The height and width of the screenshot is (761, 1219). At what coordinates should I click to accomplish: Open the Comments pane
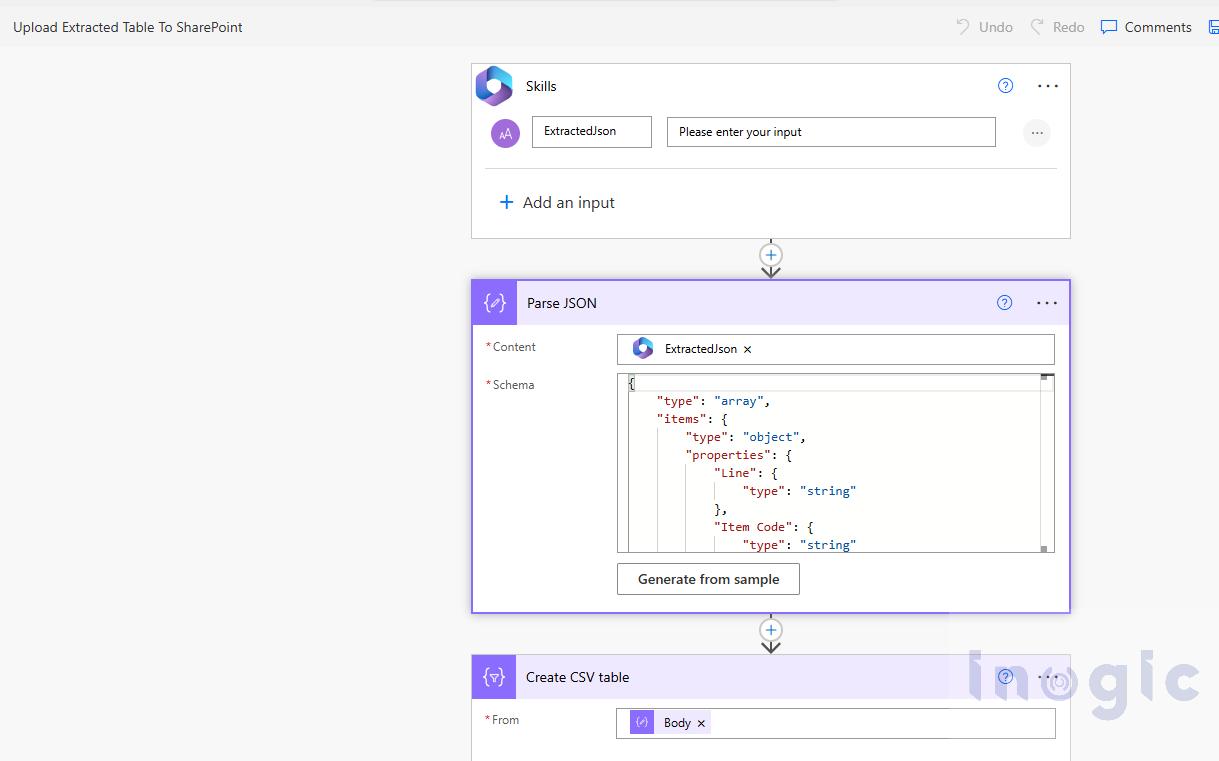[x=1146, y=27]
